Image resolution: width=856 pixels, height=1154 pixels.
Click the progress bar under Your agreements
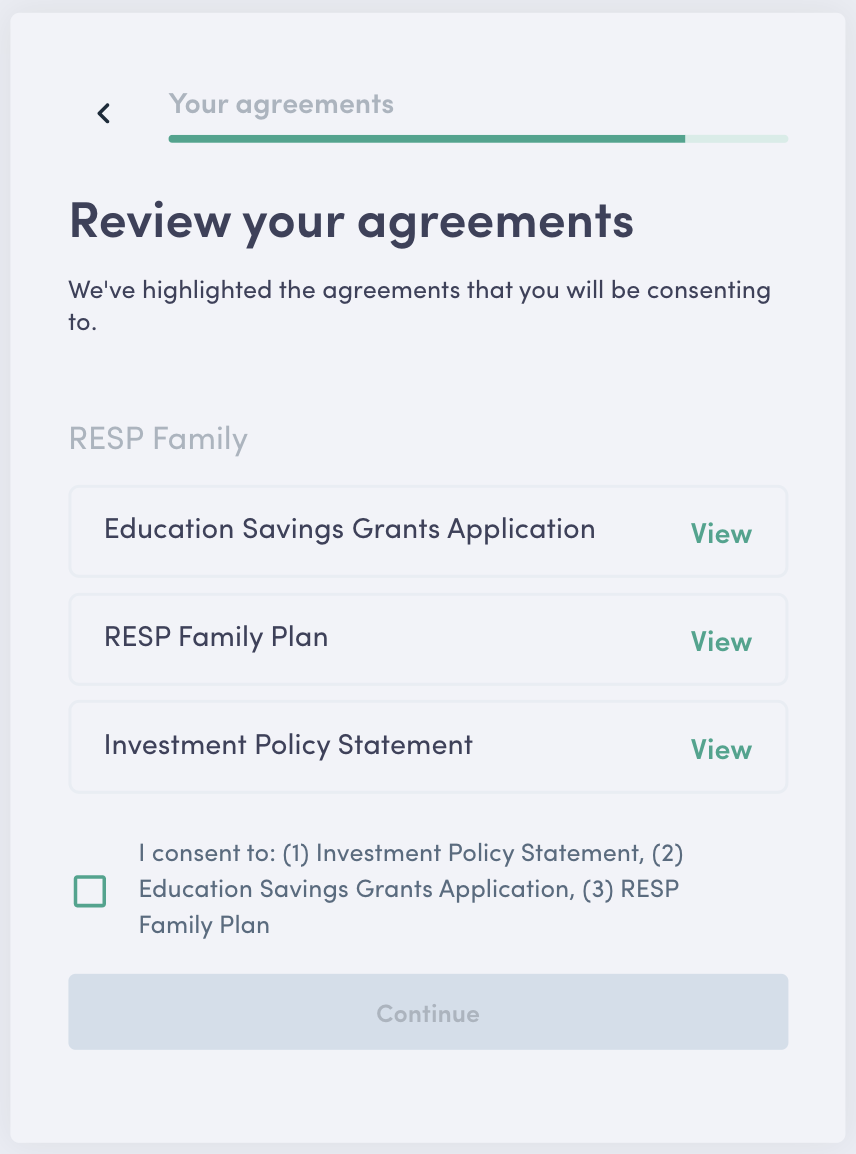(x=478, y=139)
